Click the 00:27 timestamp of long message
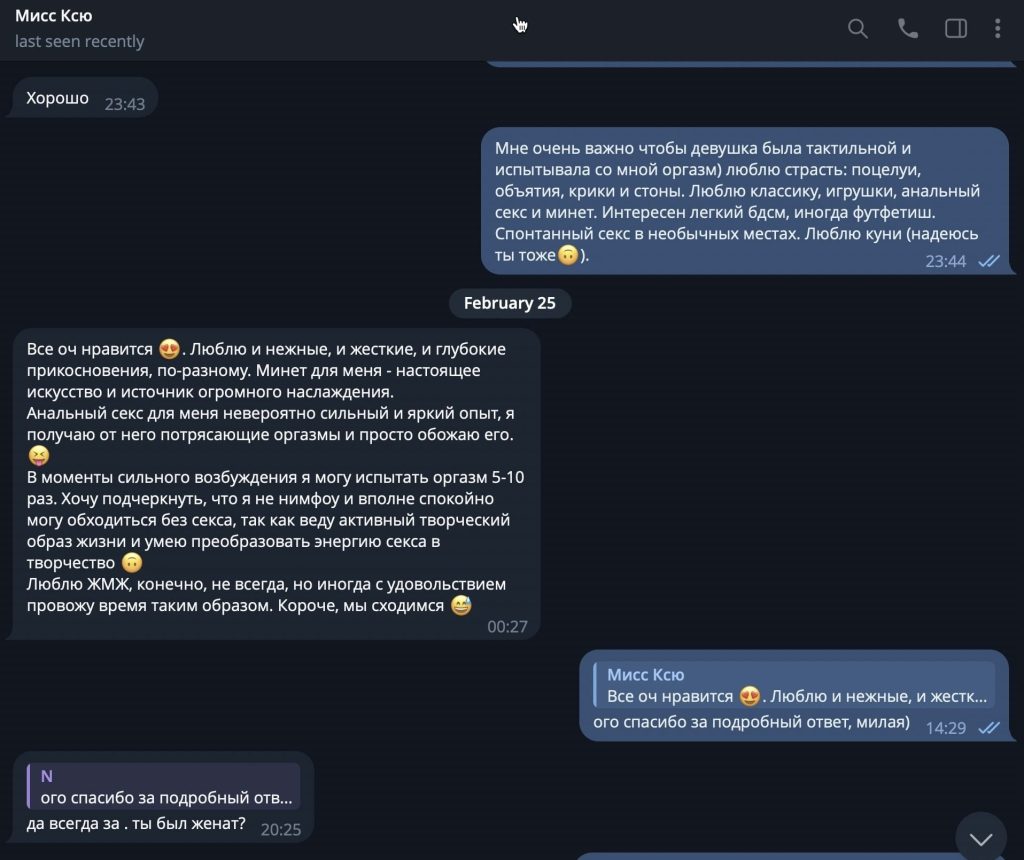 click(x=507, y=627)
